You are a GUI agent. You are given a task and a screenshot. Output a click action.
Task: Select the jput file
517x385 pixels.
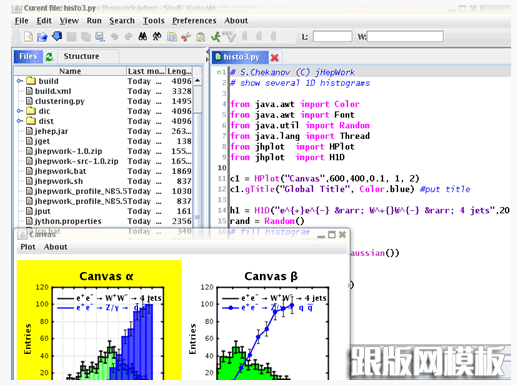pyautogui.click(x=43, y=211)
